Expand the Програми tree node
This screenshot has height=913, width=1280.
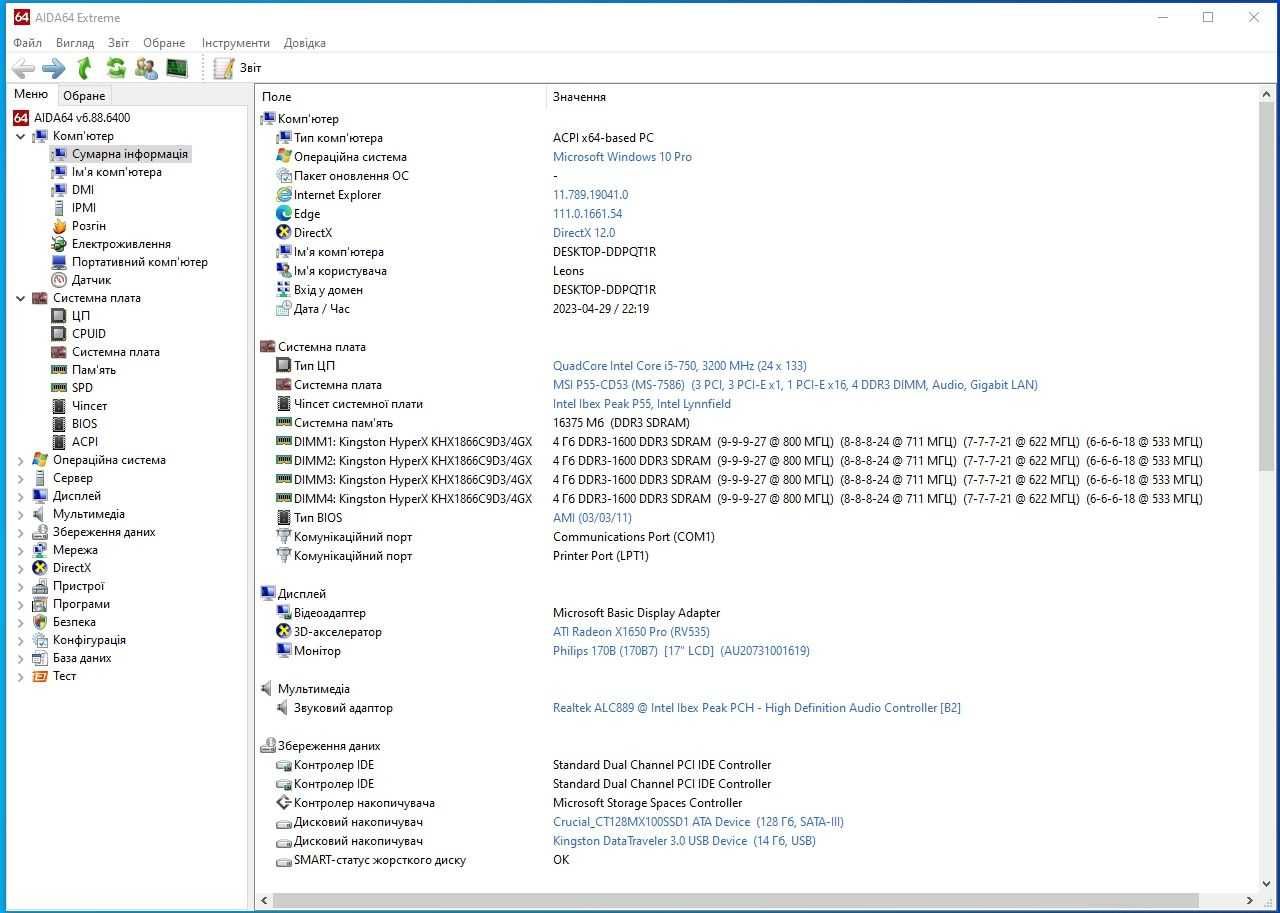(x=21, y=604)
